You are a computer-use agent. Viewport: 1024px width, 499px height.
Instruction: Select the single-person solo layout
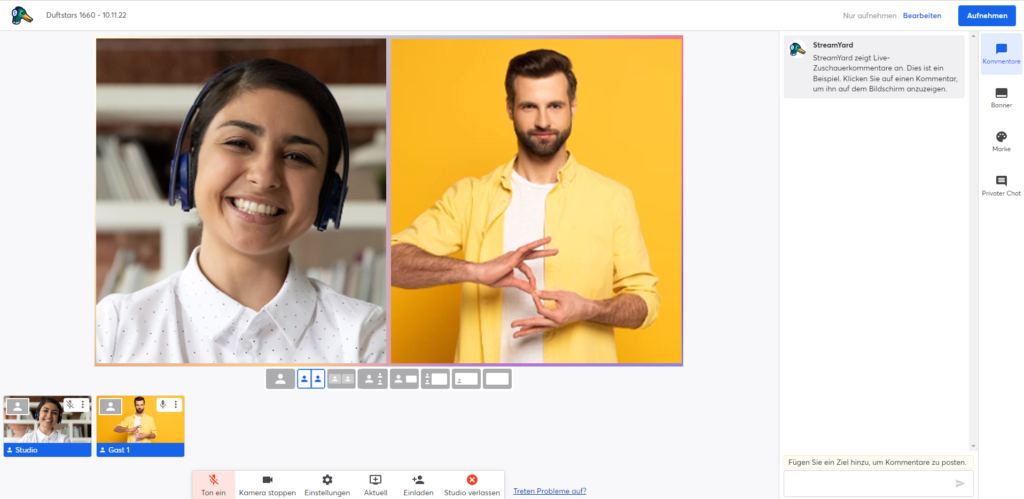click(x=280, y=379)
